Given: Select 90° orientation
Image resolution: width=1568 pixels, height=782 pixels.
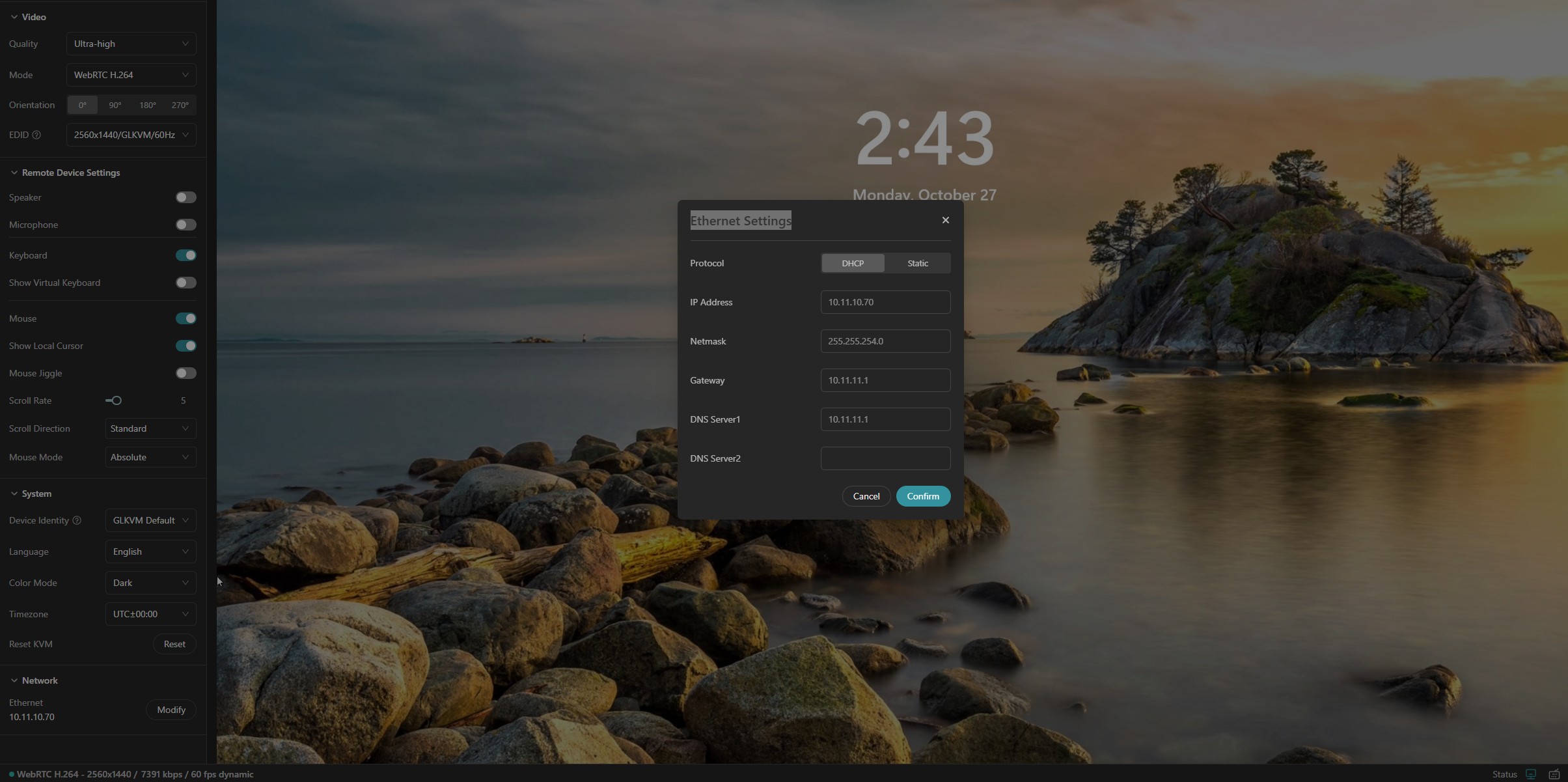Looking at the screenshot, I should [115, 105].
